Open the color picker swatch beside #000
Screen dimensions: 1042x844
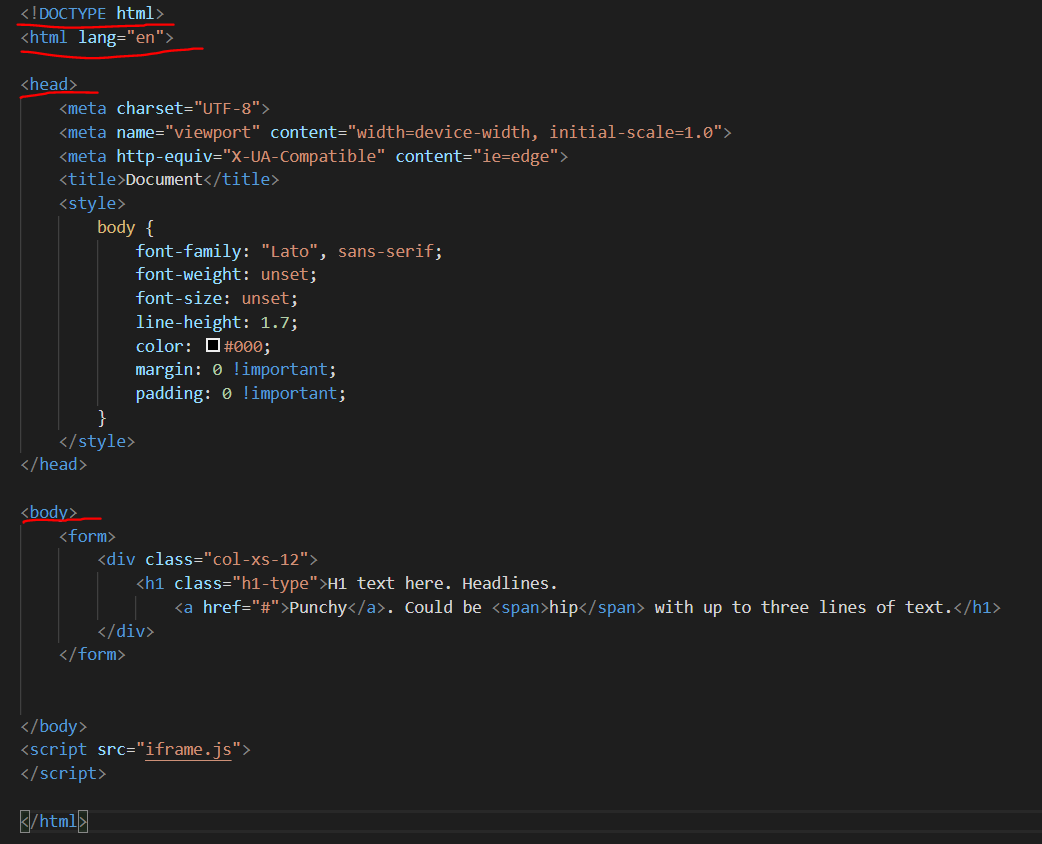click(x=211, y=345)
